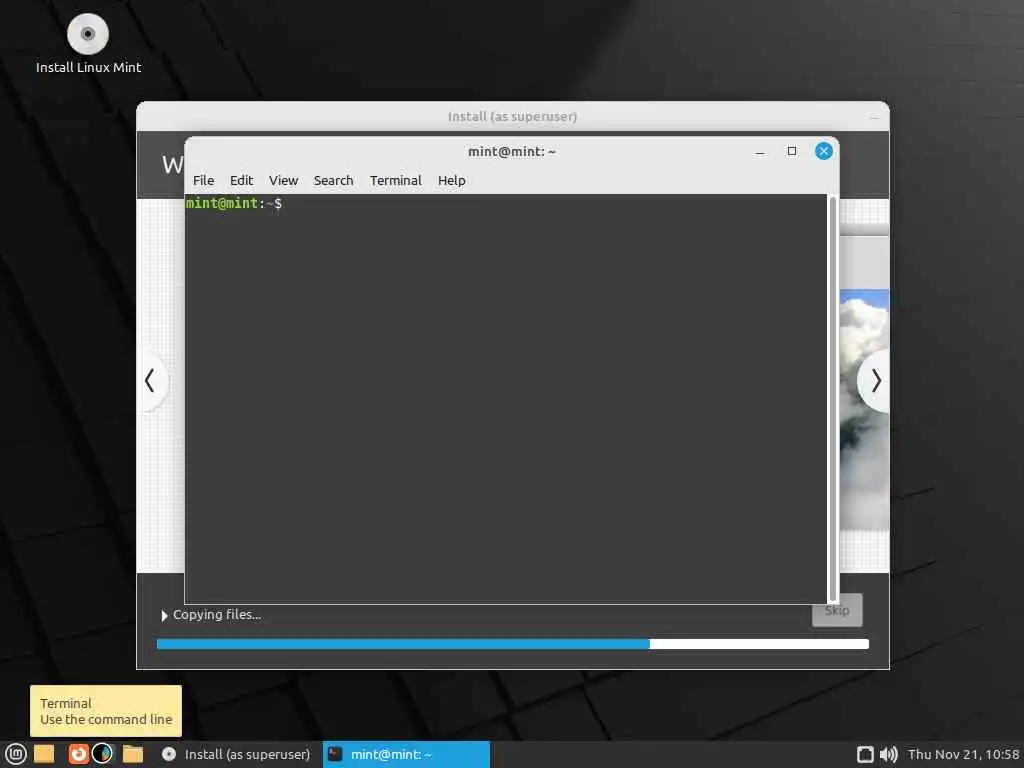Switch to Install (as superuser) taskbar item
The image size is (1024, 768).
point(236,754)
